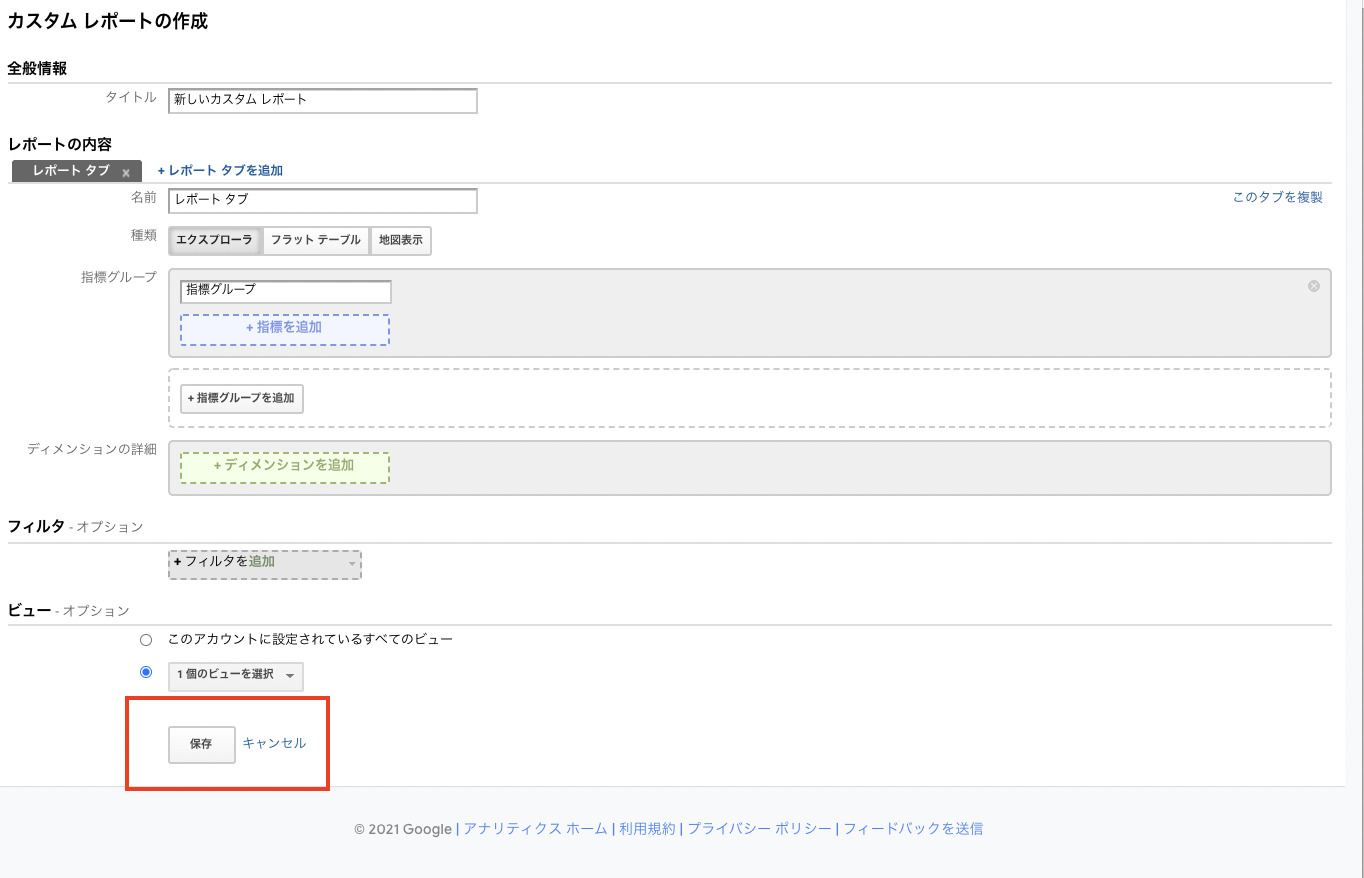Click the タイトル input field
Screen dimensions: 1364x878
coord(322,100)
